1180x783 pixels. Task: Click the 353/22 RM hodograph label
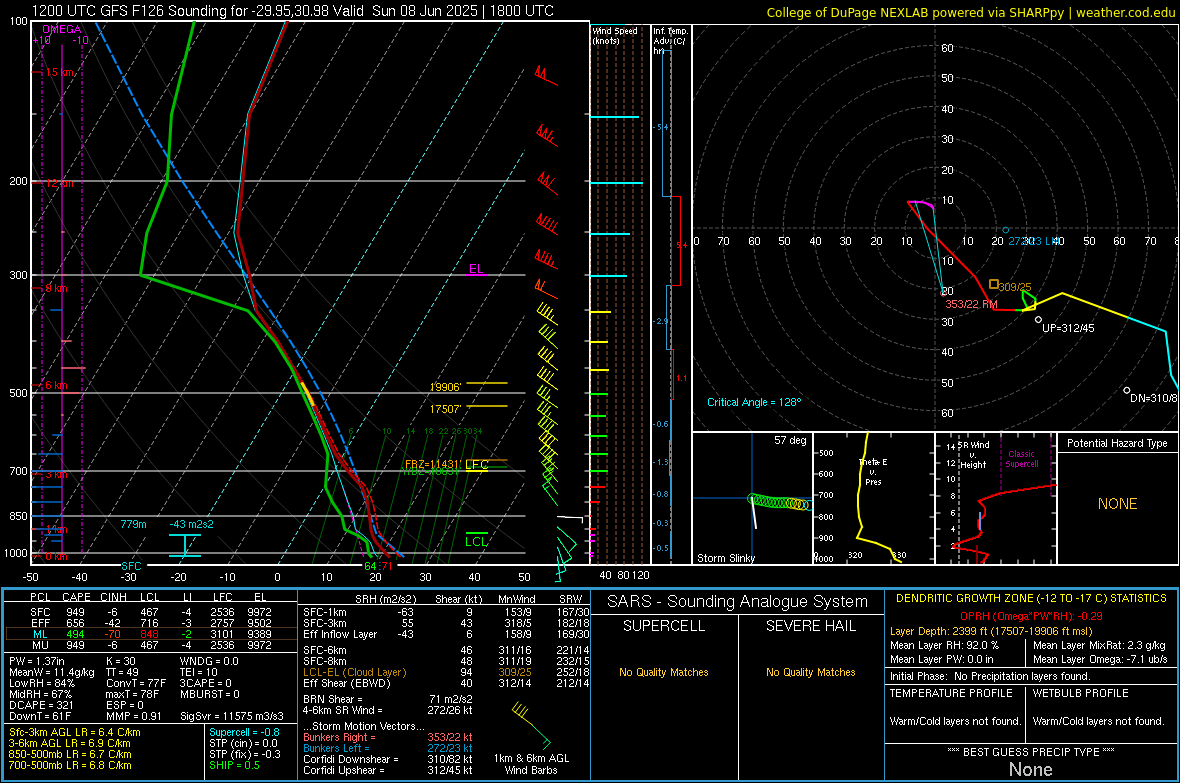971,304
